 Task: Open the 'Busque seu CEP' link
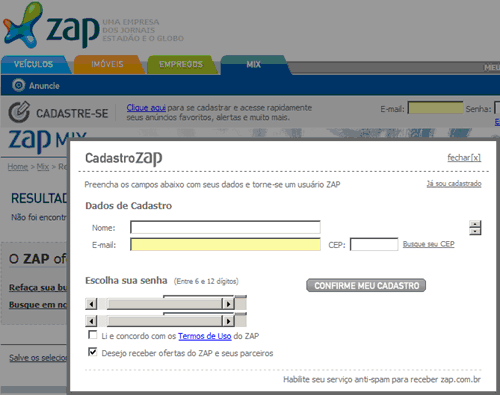(428, 244)
